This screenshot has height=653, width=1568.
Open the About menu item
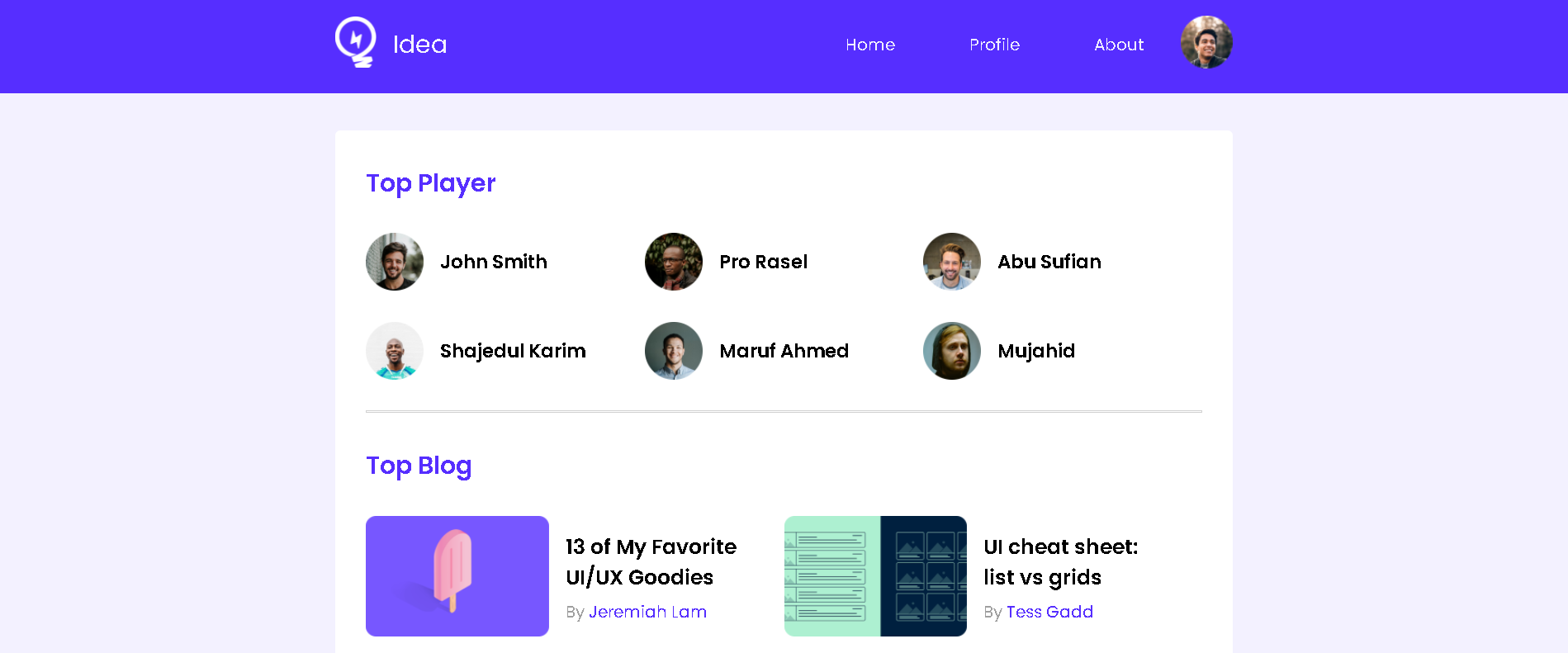tap(1119, 45)
